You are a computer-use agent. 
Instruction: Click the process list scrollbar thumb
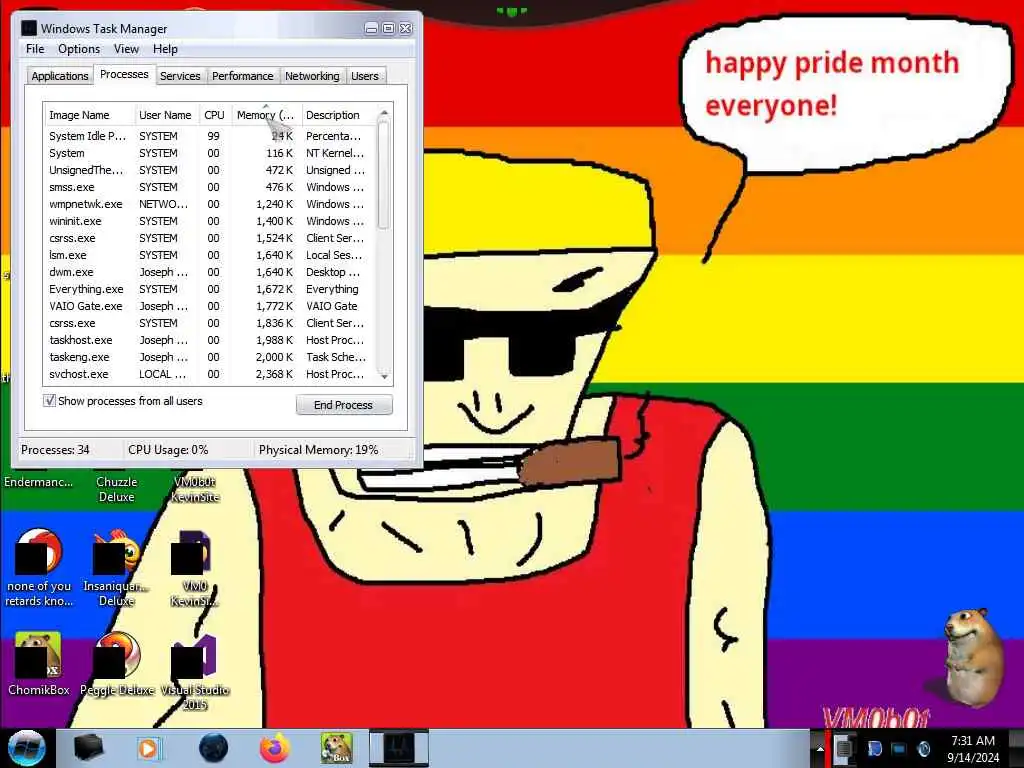click(x=384, y=175)
